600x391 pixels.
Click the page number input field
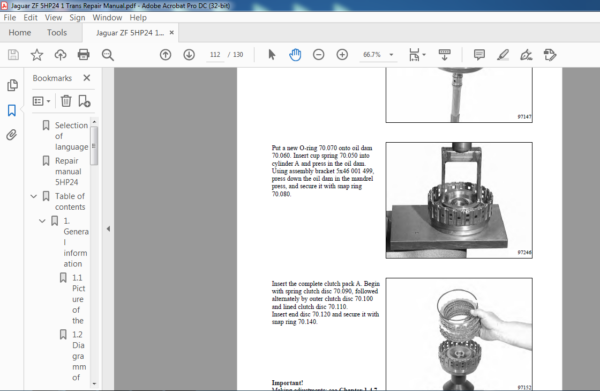click(x=215, y=55)
